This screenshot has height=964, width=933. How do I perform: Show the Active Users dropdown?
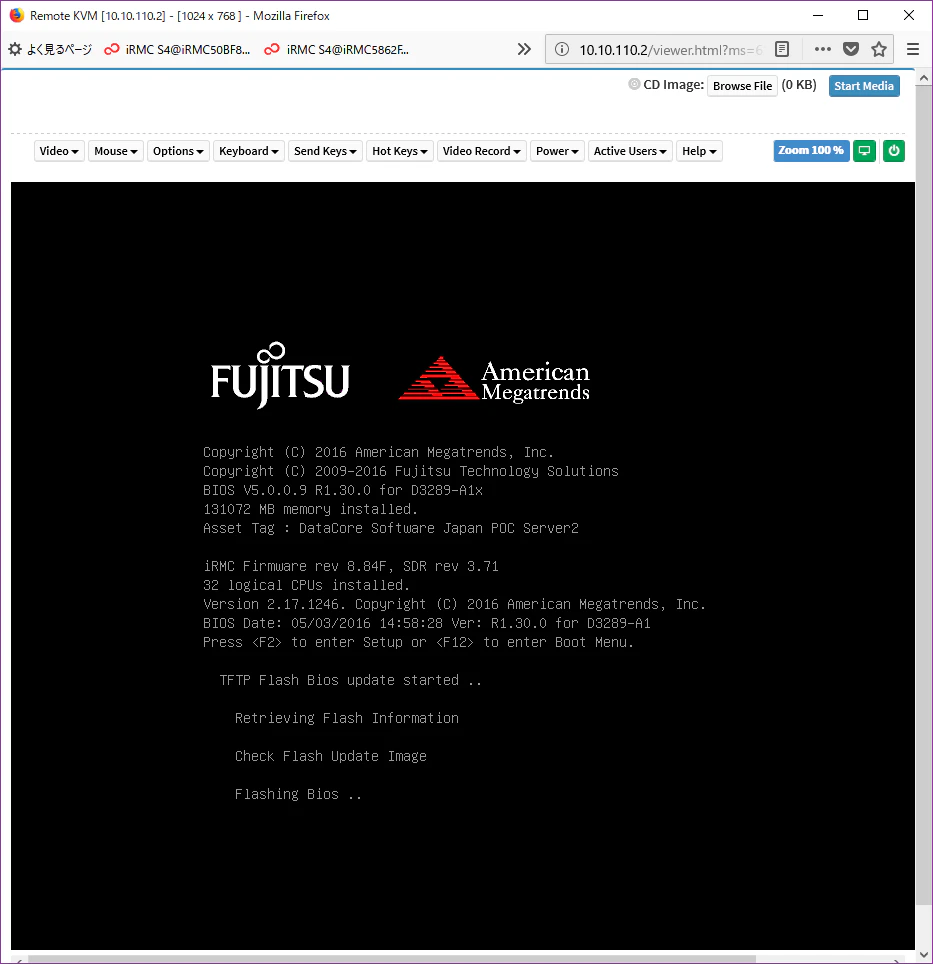[x=630, y=151]
